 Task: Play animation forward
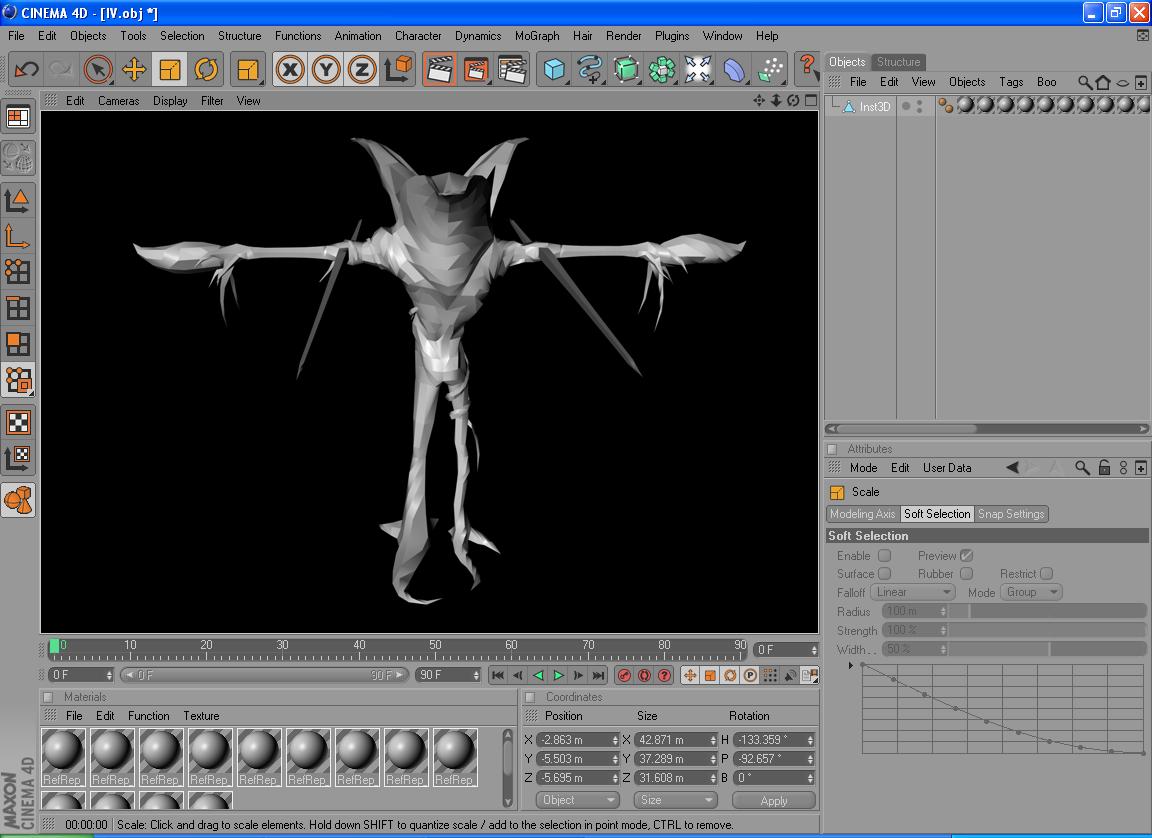(559, 676)
